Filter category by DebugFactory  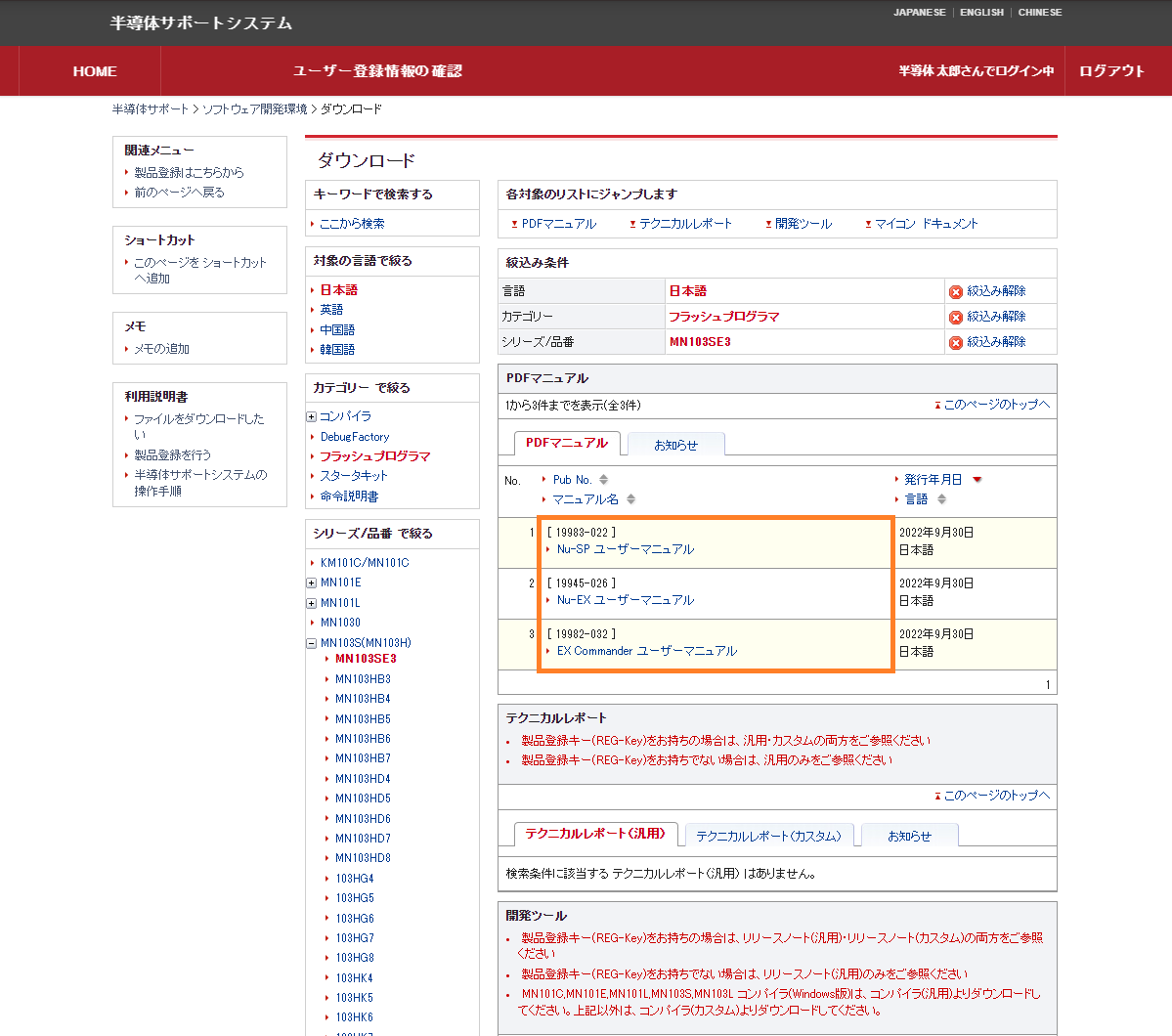coord(355,437)
